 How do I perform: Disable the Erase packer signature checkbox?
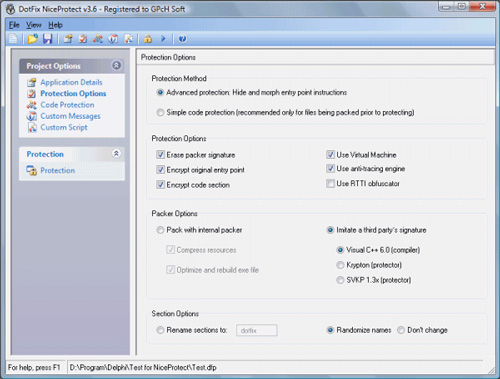point(160,155)
